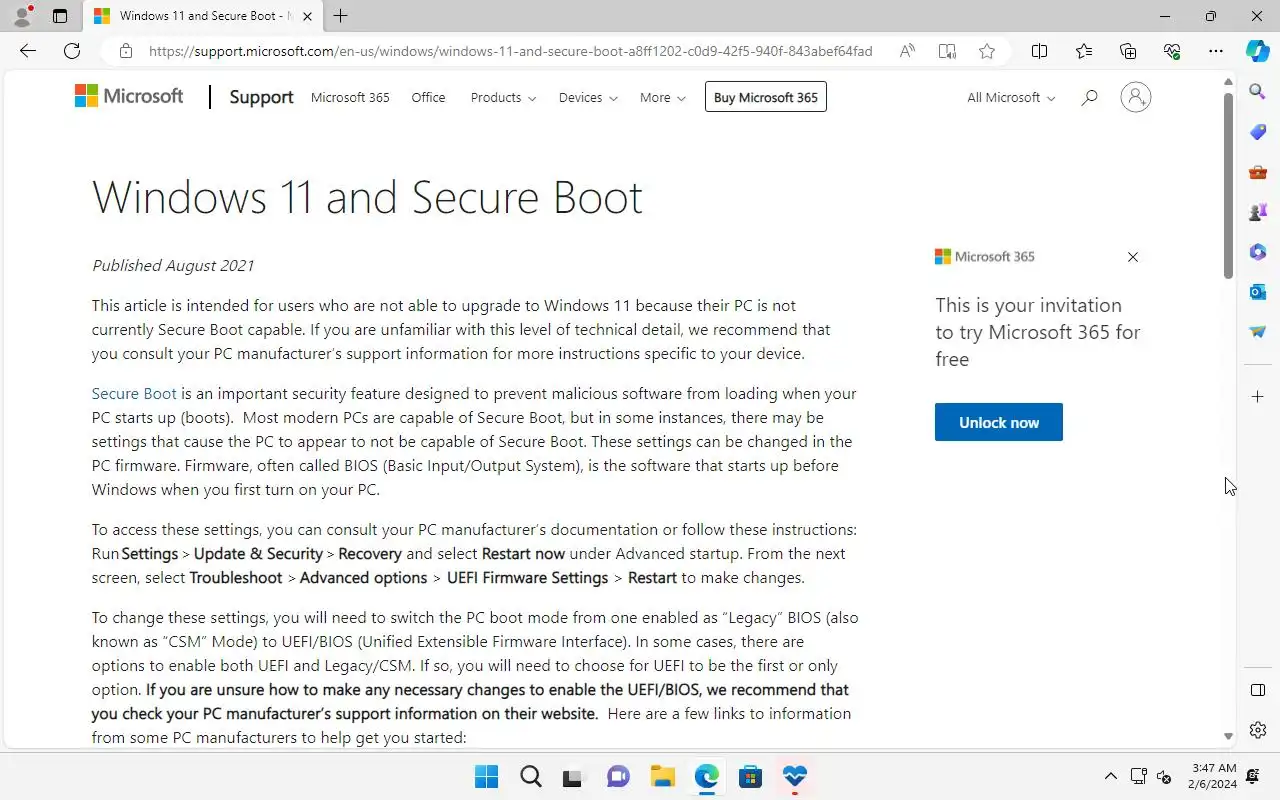This screenshot has width=1280, height=800.
Task: Select the Windows 11 and Secure Boot tab
Action: tap(202, 16)
